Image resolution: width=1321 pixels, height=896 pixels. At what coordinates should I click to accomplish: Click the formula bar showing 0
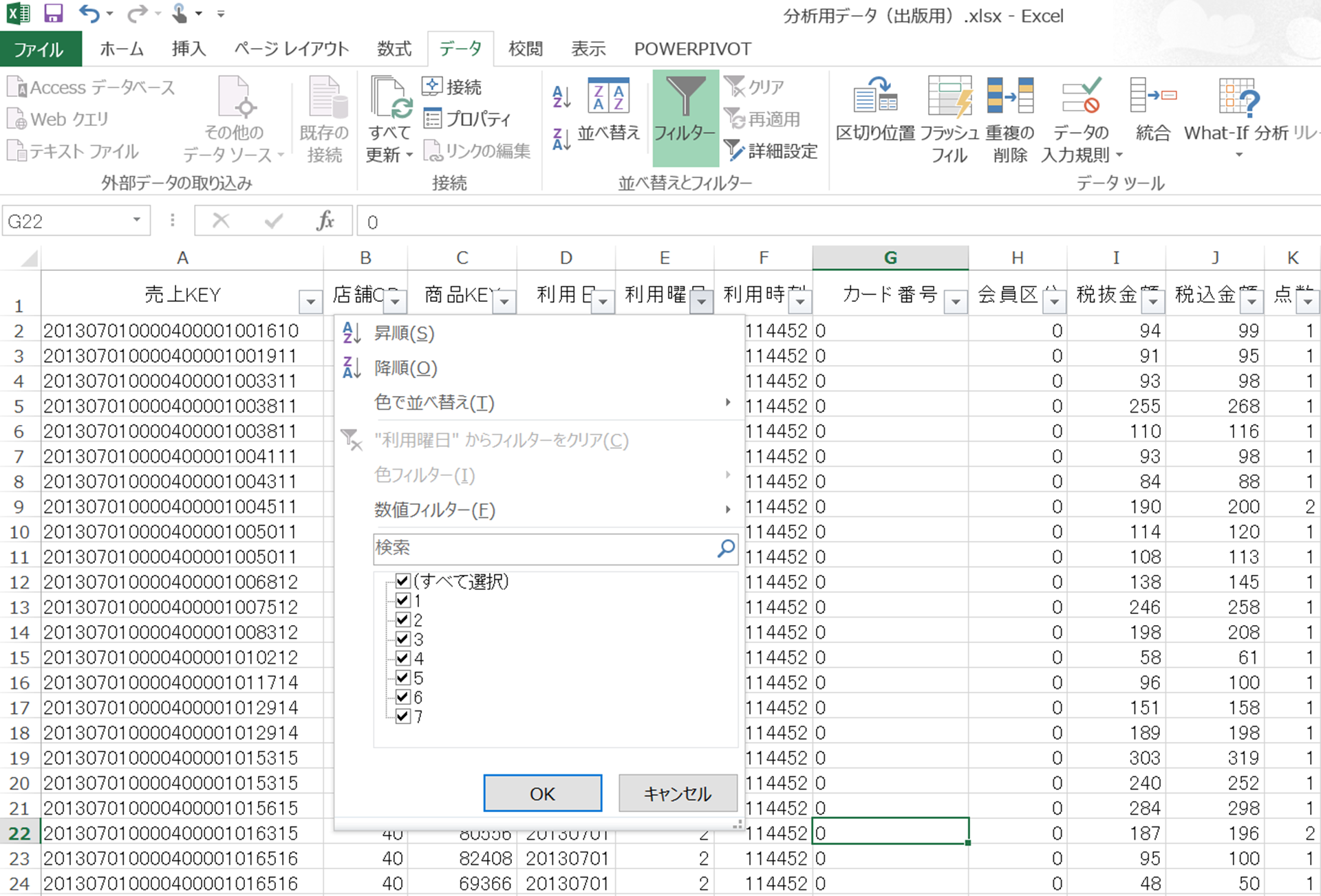pyautogui.click(x=838, y=221)
